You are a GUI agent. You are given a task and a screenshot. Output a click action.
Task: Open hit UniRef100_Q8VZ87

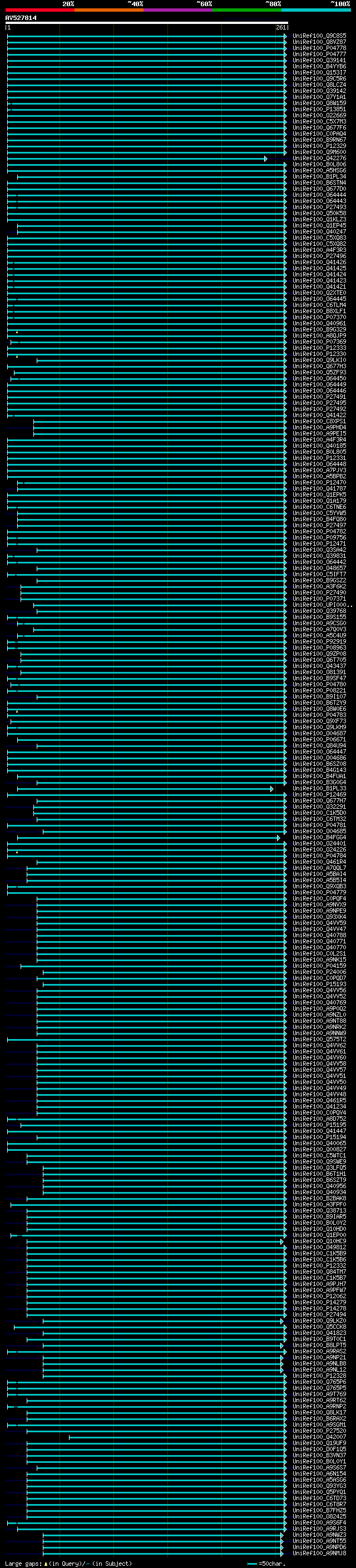coord(319,42)
